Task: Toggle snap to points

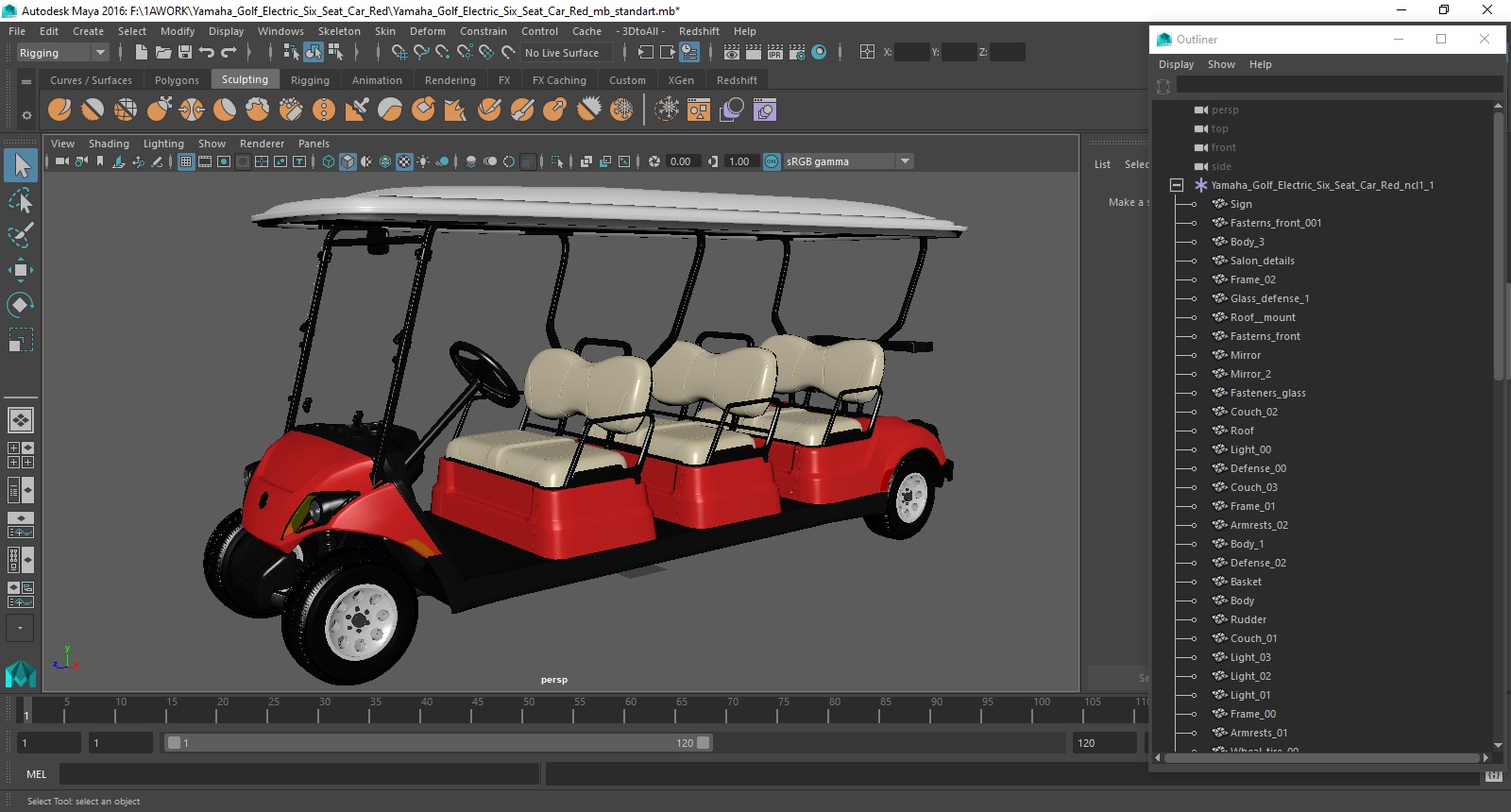Action: pyautogui.click(x=443, y=53)
